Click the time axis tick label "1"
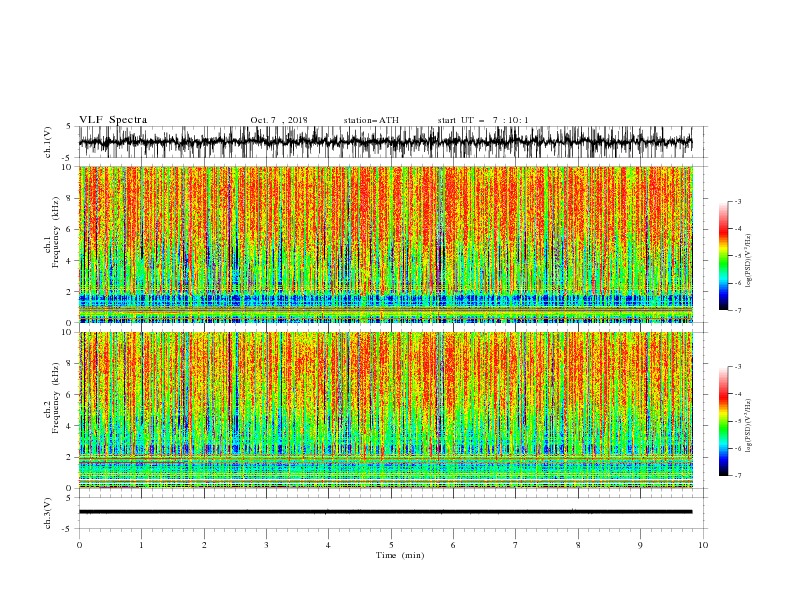This screenshot has width=792, height=612. [141, 545]
